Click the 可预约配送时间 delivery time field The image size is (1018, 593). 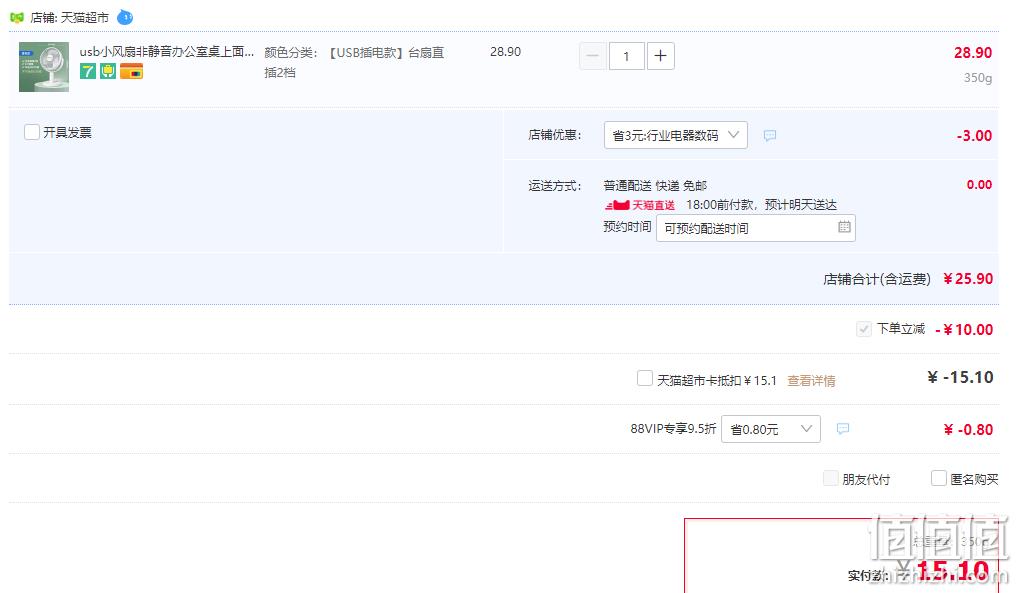(x=756, y=228)
